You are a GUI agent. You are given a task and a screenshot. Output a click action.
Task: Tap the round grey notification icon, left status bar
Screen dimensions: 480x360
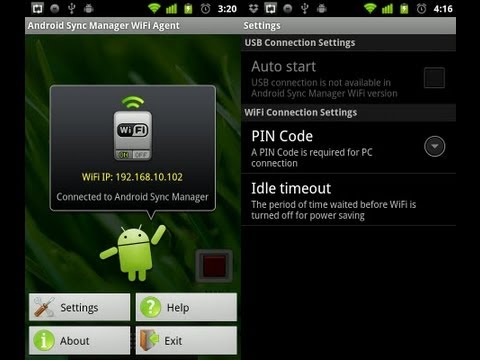[55, 8]
